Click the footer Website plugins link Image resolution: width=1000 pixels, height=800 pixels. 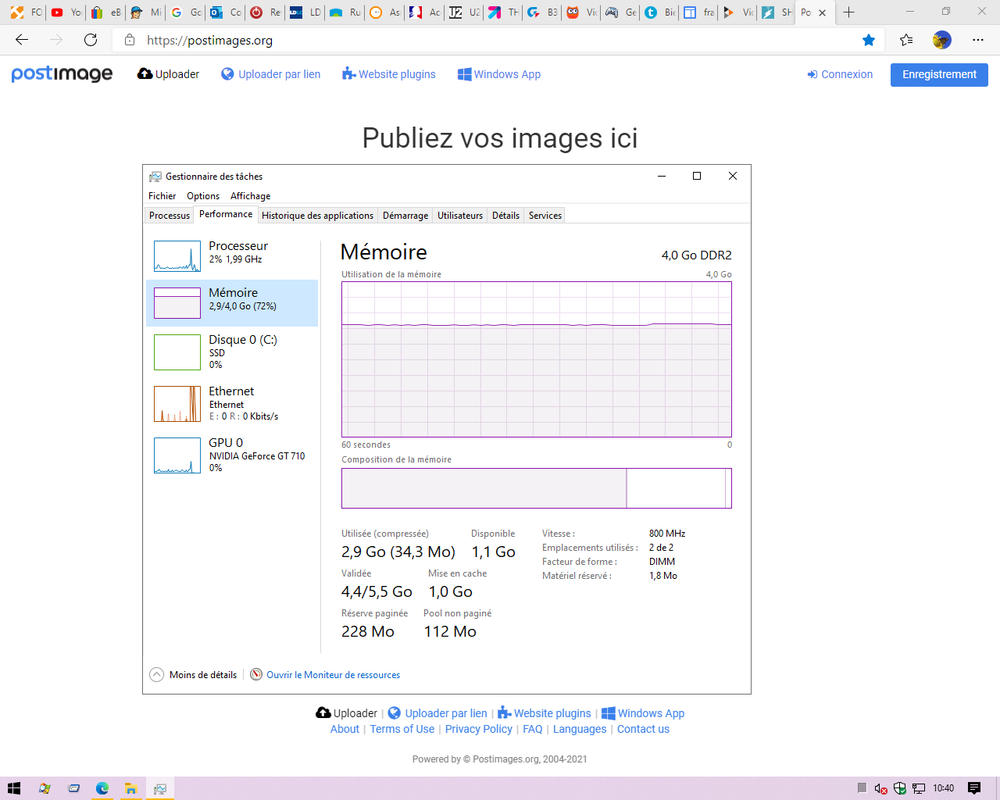pyautogui.click(x=544, y=713)
